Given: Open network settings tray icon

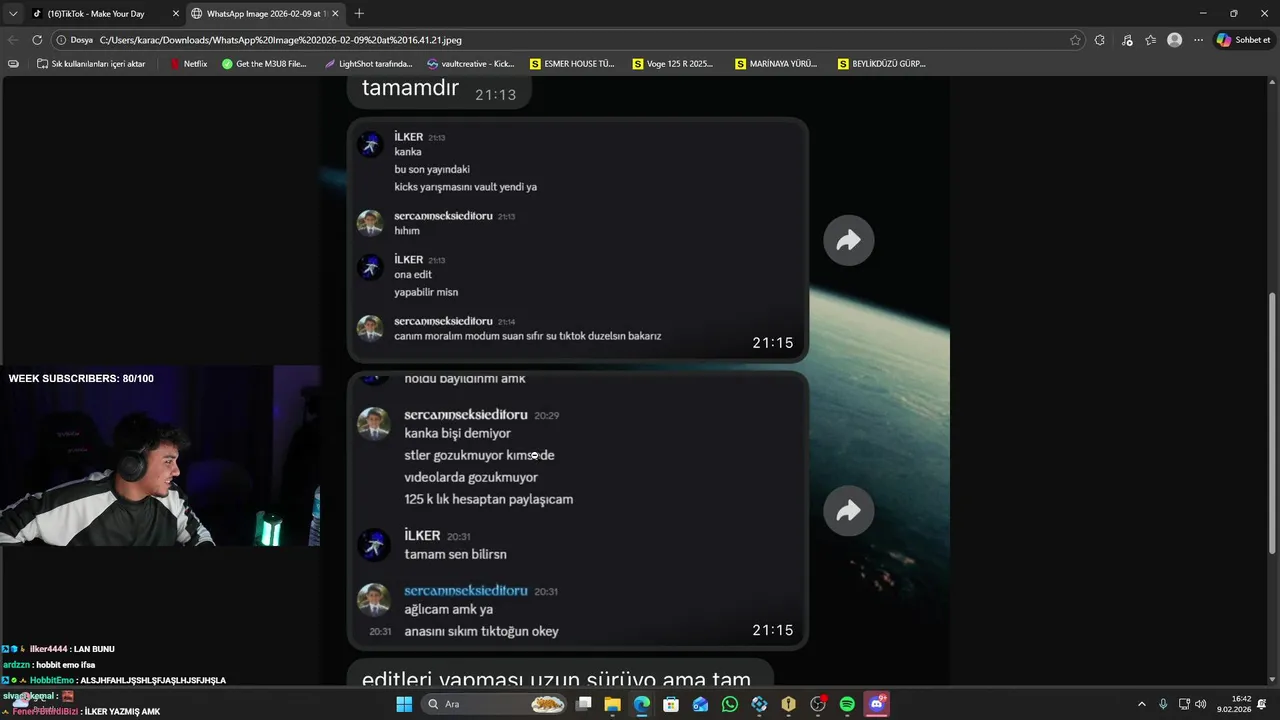Looking at the screenshot, I should click(x=1184, y=704).
